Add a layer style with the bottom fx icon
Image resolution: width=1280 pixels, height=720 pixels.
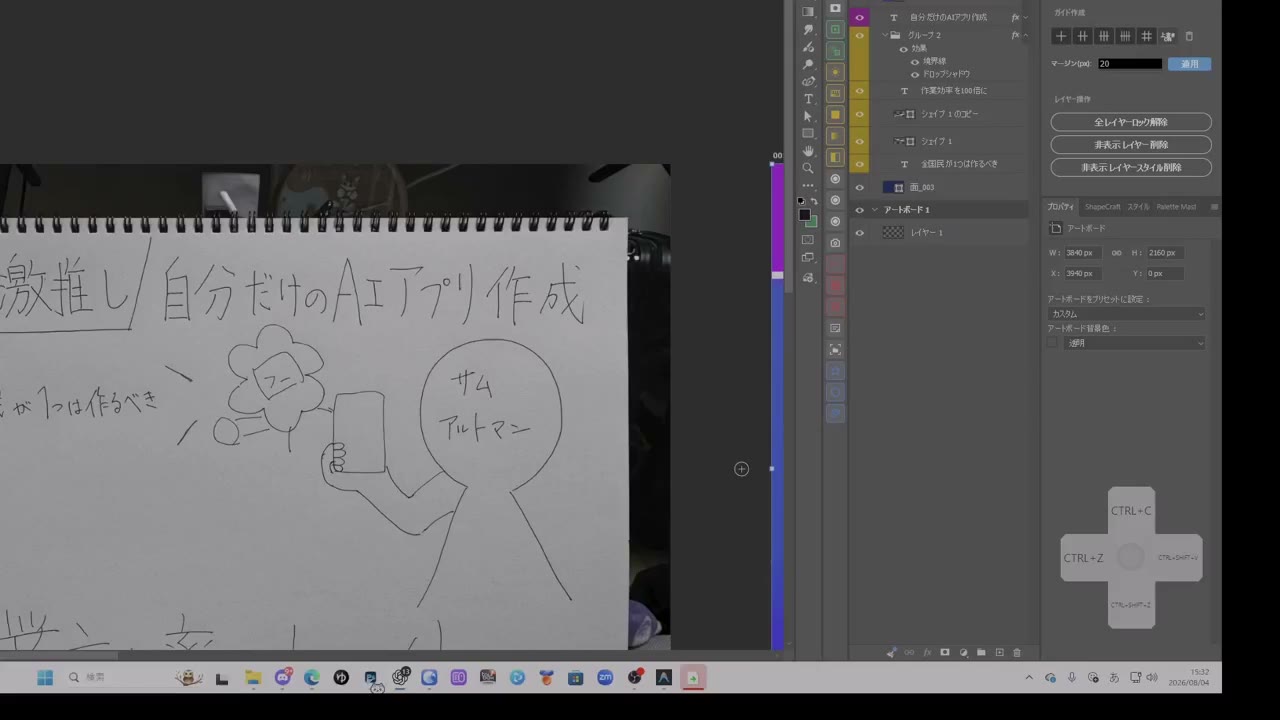pos(927,653)
